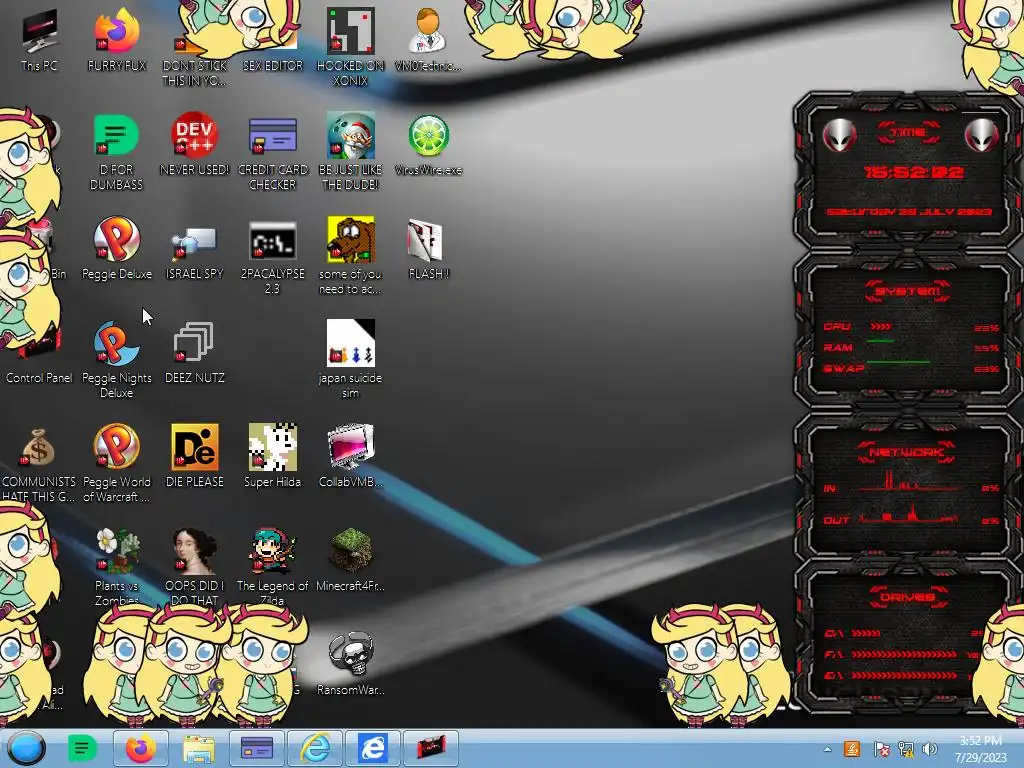Click the NETWORK IN graph
This screenshot has height=768, width=1024.
click(909, 483)
